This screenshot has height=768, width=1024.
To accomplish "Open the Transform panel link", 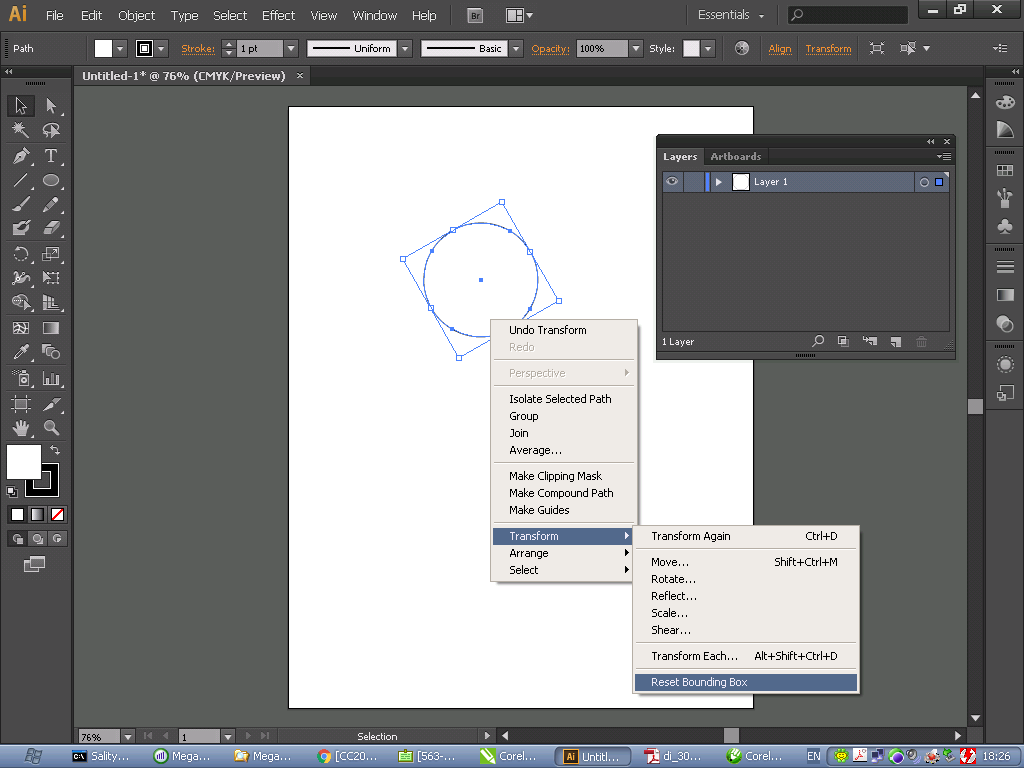I will (x=828, y=48).
